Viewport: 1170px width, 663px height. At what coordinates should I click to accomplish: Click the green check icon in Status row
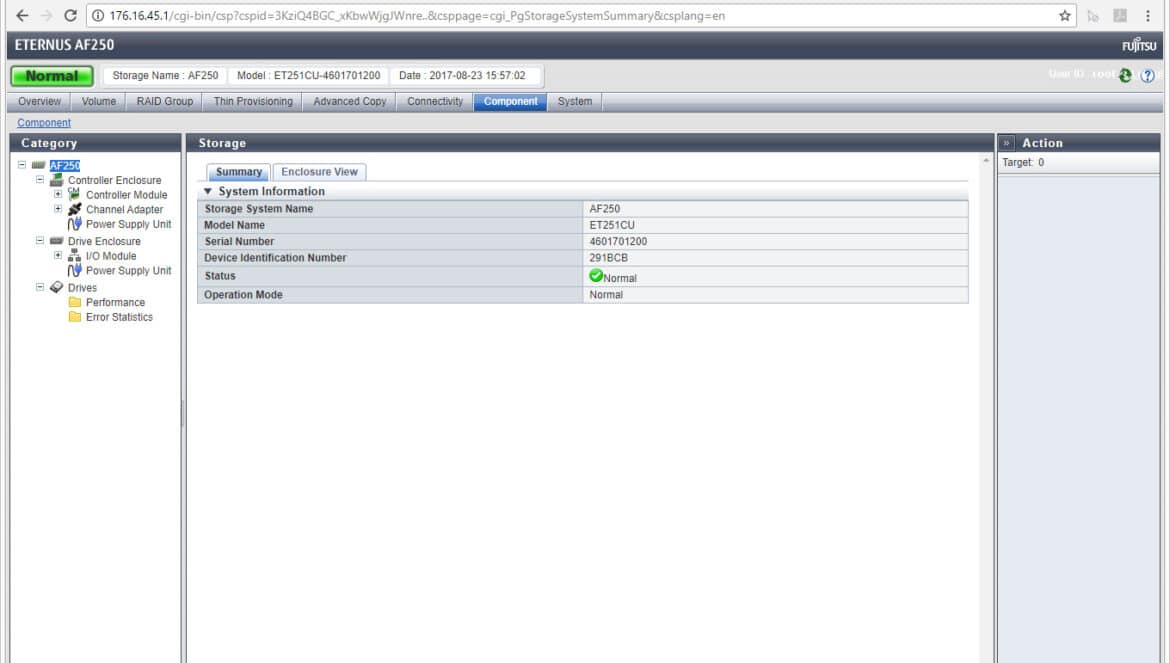595,275
